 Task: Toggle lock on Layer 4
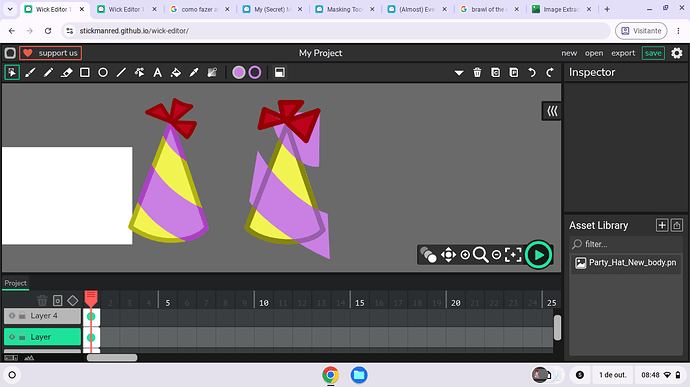pos(22,316)
